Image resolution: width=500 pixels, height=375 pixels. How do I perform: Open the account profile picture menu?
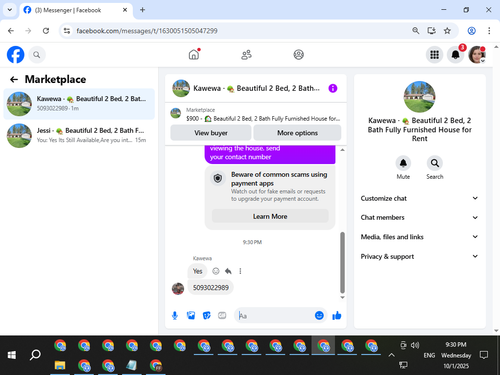coord(477,55)
